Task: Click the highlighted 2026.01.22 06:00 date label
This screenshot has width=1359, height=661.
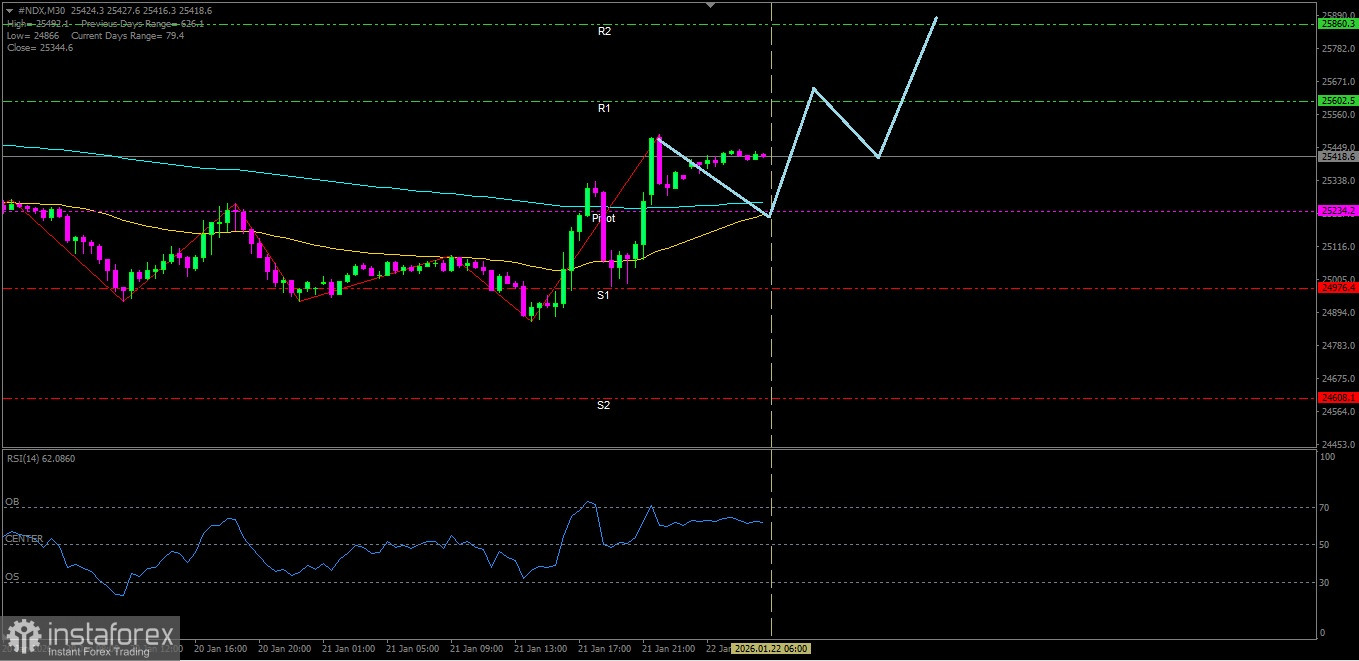Action: [771, 649]
